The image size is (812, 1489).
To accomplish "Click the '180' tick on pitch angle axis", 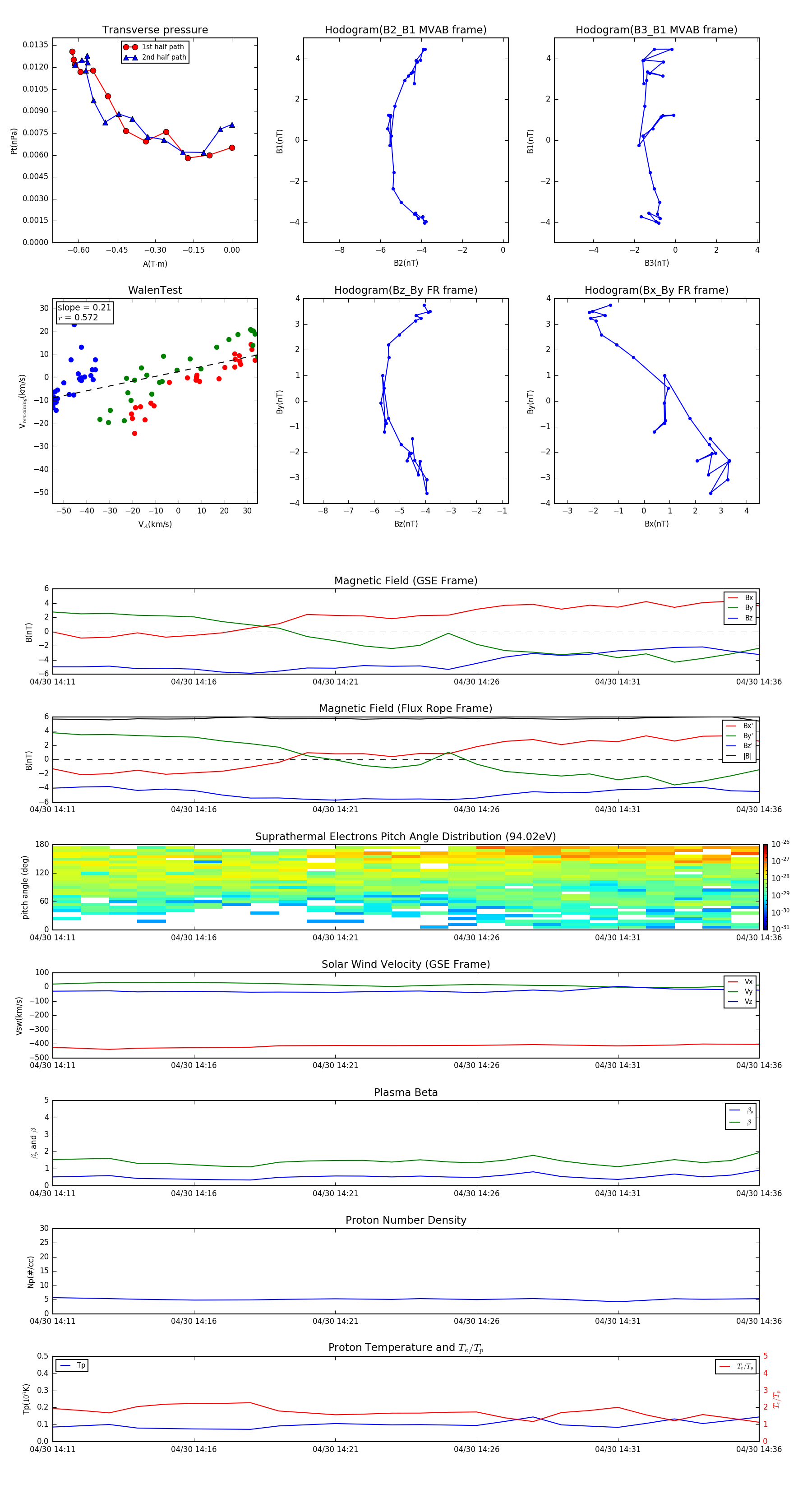I will point(42,845).
